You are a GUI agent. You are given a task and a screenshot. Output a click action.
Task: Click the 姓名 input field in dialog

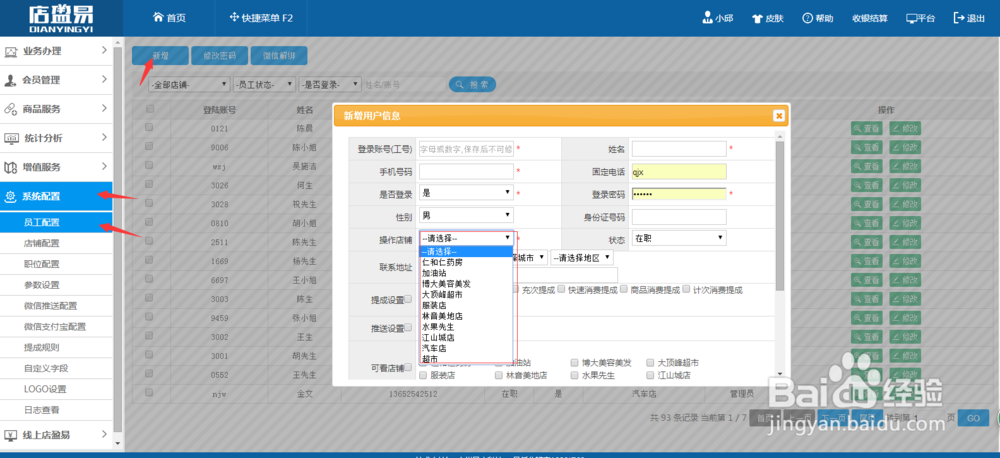coord(679,149)
